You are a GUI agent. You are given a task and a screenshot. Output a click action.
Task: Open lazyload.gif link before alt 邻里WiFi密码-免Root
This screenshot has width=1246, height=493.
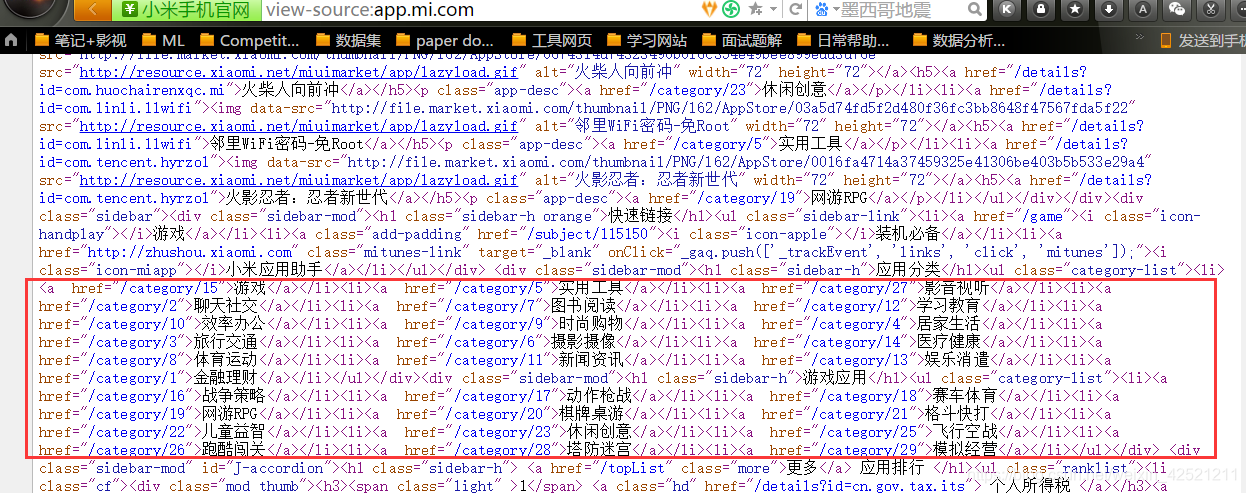pyautogui.click(x=298, y=127)
